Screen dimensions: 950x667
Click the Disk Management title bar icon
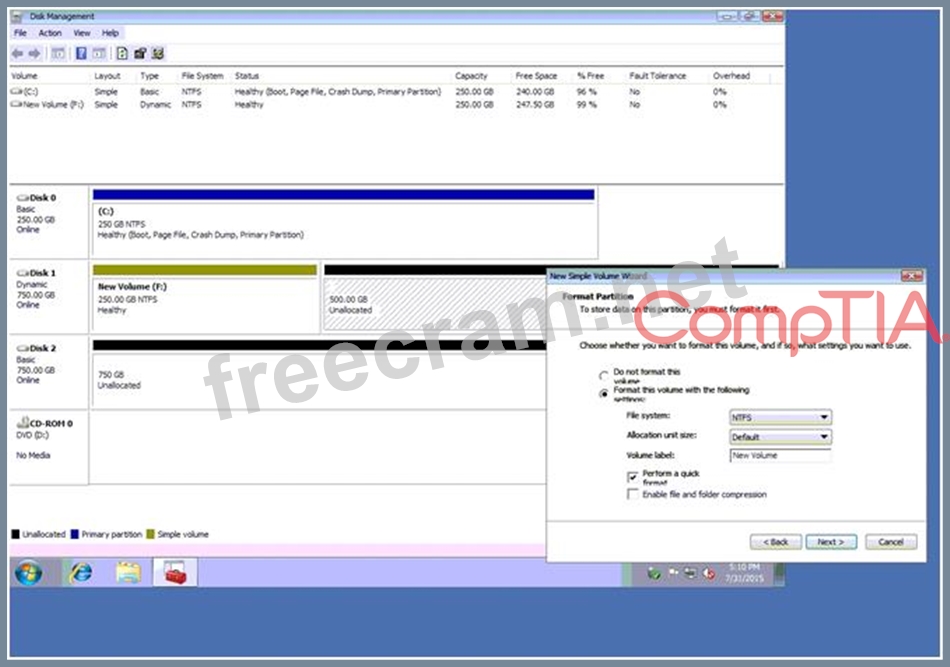click(x=17, y=16)
